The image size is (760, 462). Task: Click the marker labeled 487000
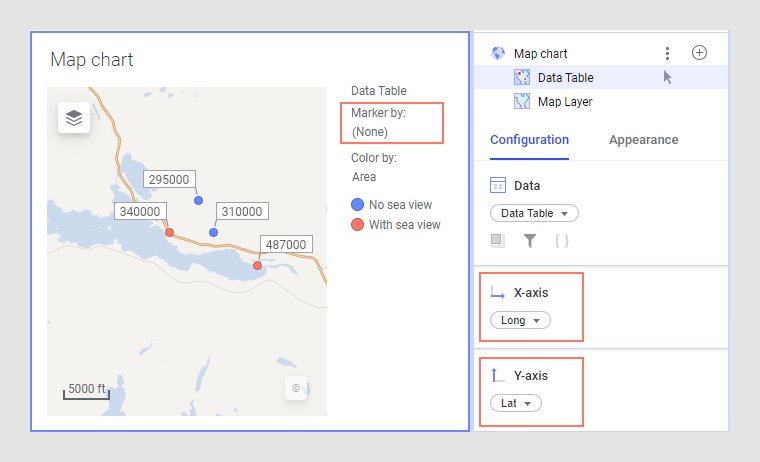258,265
